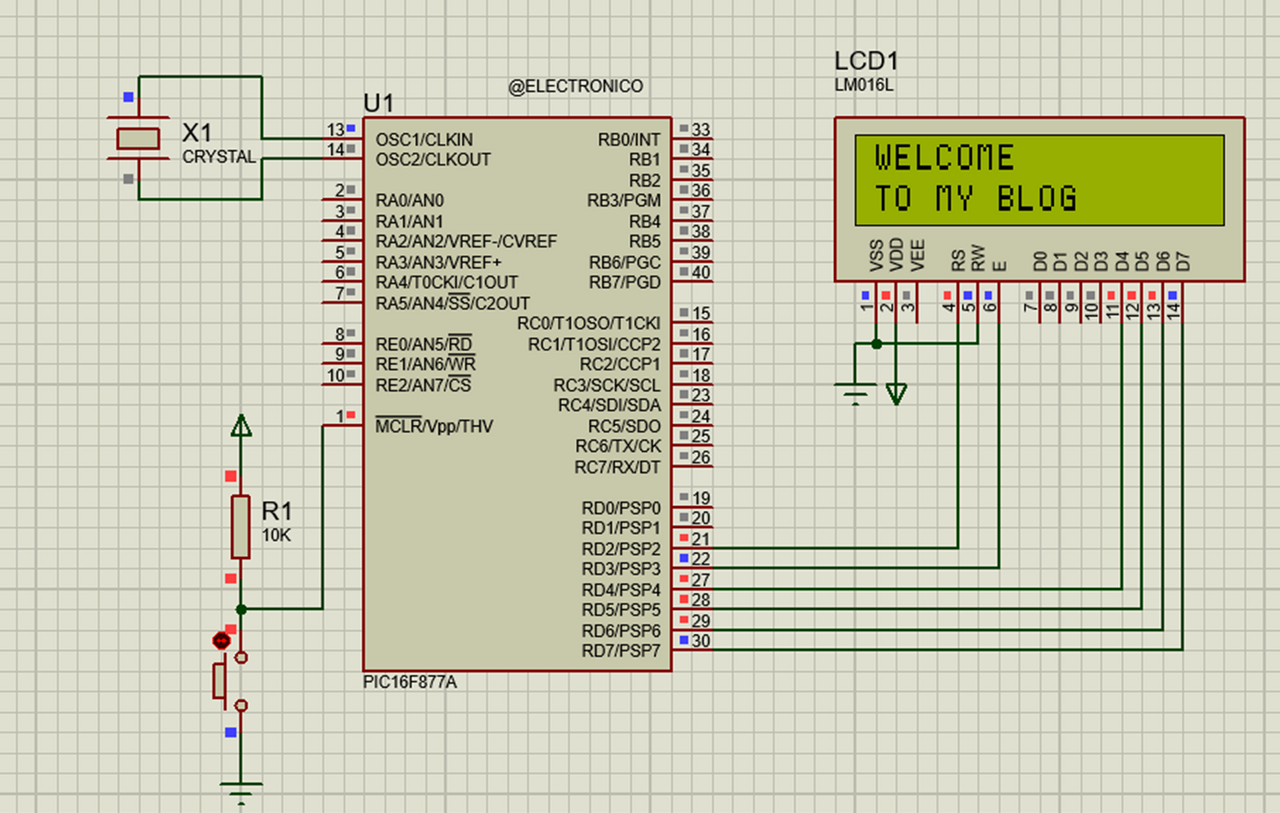The width and height of the screenshot is (1280, 813).
Task: Select the ground symbol connected to LCD VSS
Action: click(856, 395)
